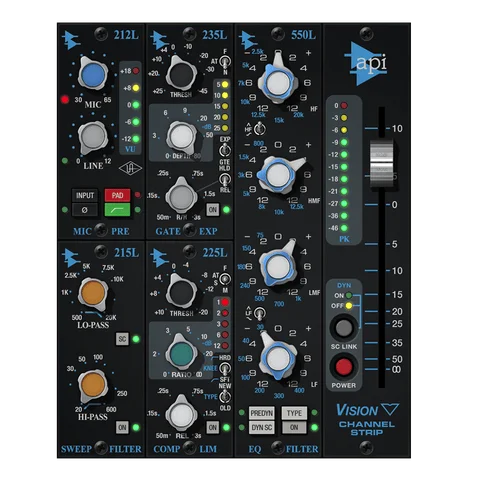Click the fader track at 0 mark
Viewport: 480px width, 480px height.
coord(382,204)
